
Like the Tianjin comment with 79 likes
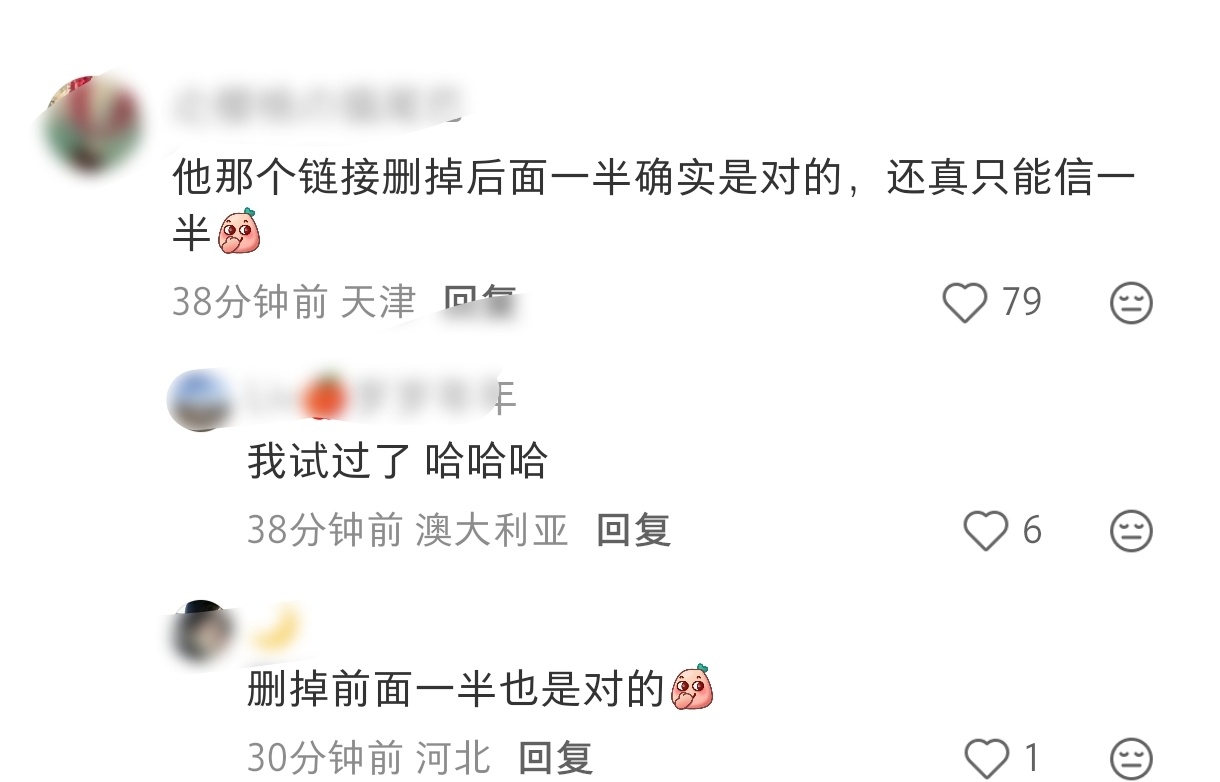(x=965, y=303)
